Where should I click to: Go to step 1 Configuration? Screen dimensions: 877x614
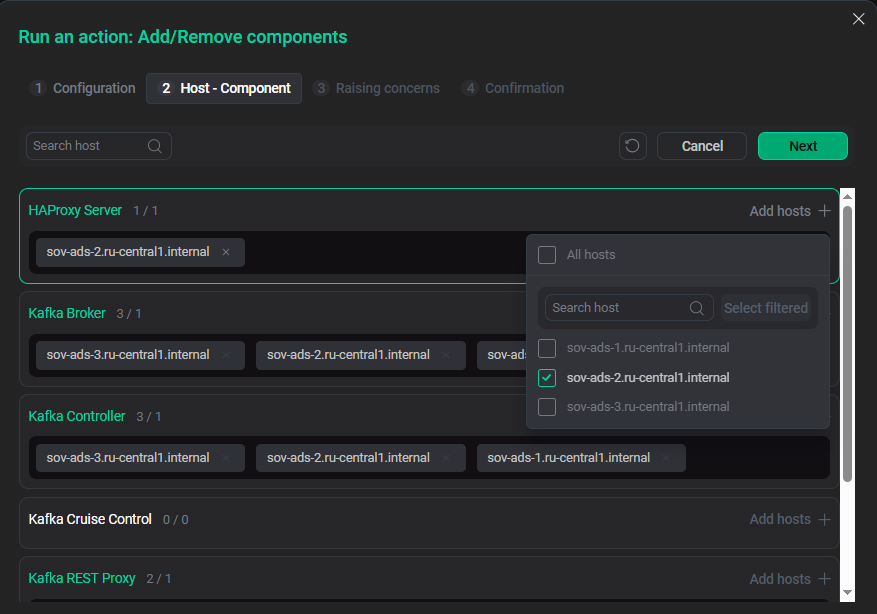tap(83, 88)
